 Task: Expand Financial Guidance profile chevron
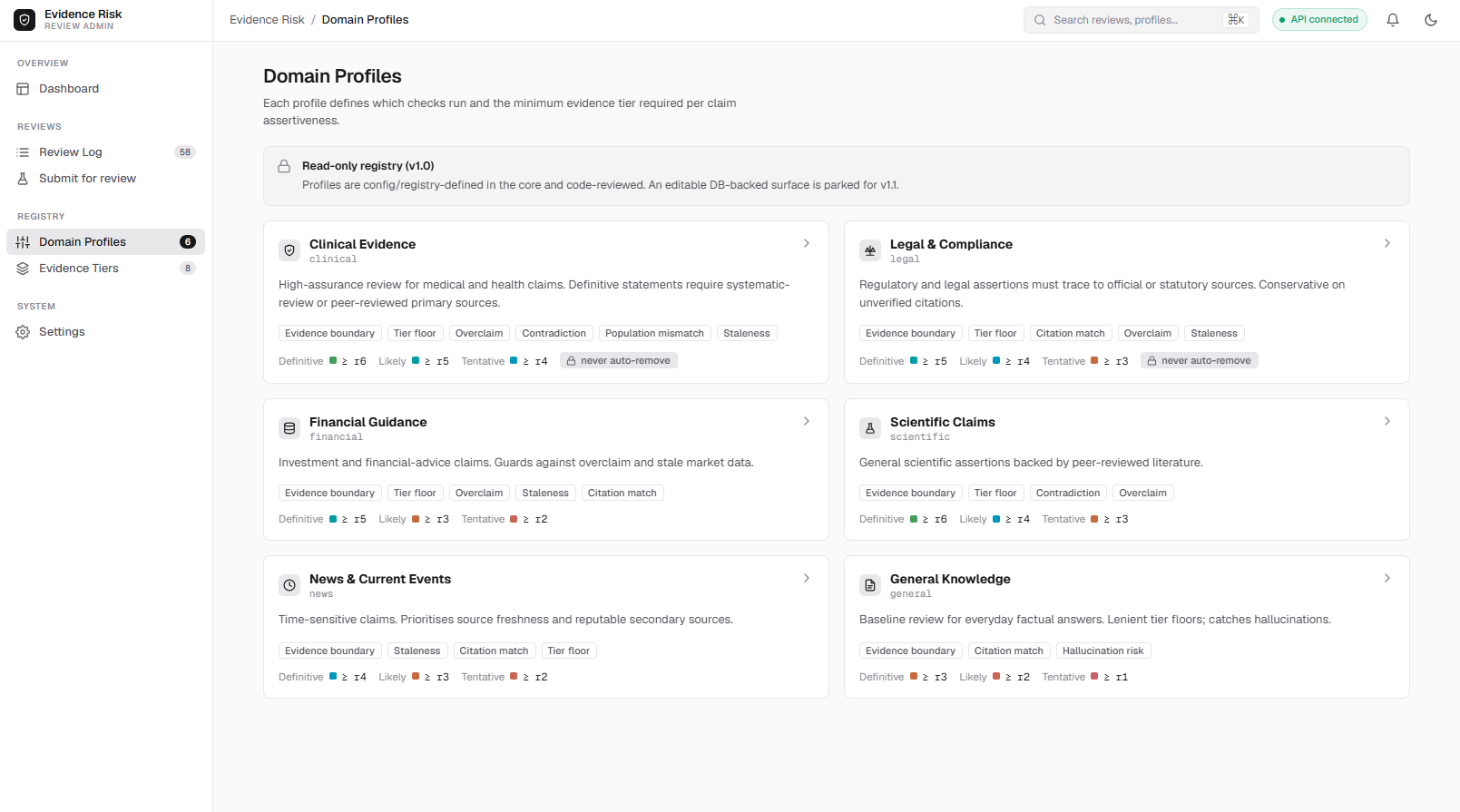click(x=807, y=421)
